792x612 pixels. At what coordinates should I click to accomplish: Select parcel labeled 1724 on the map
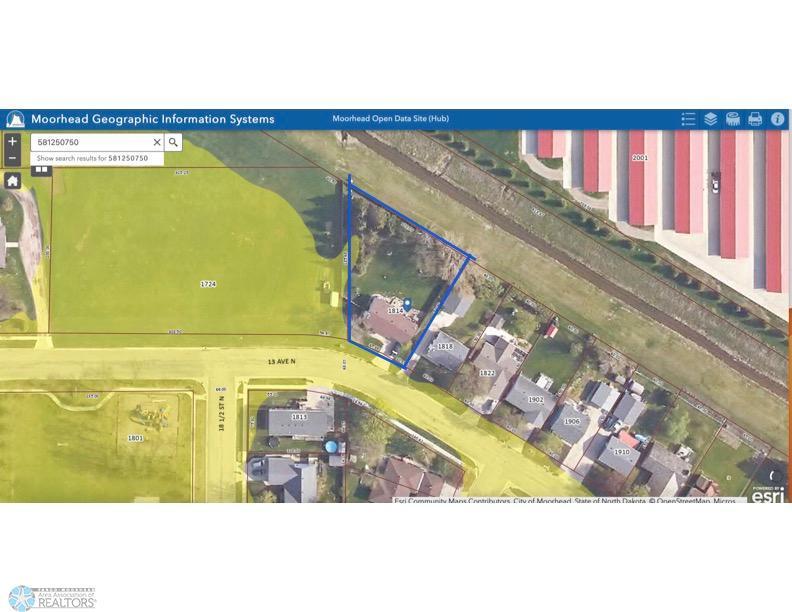[x=208, y=284]
